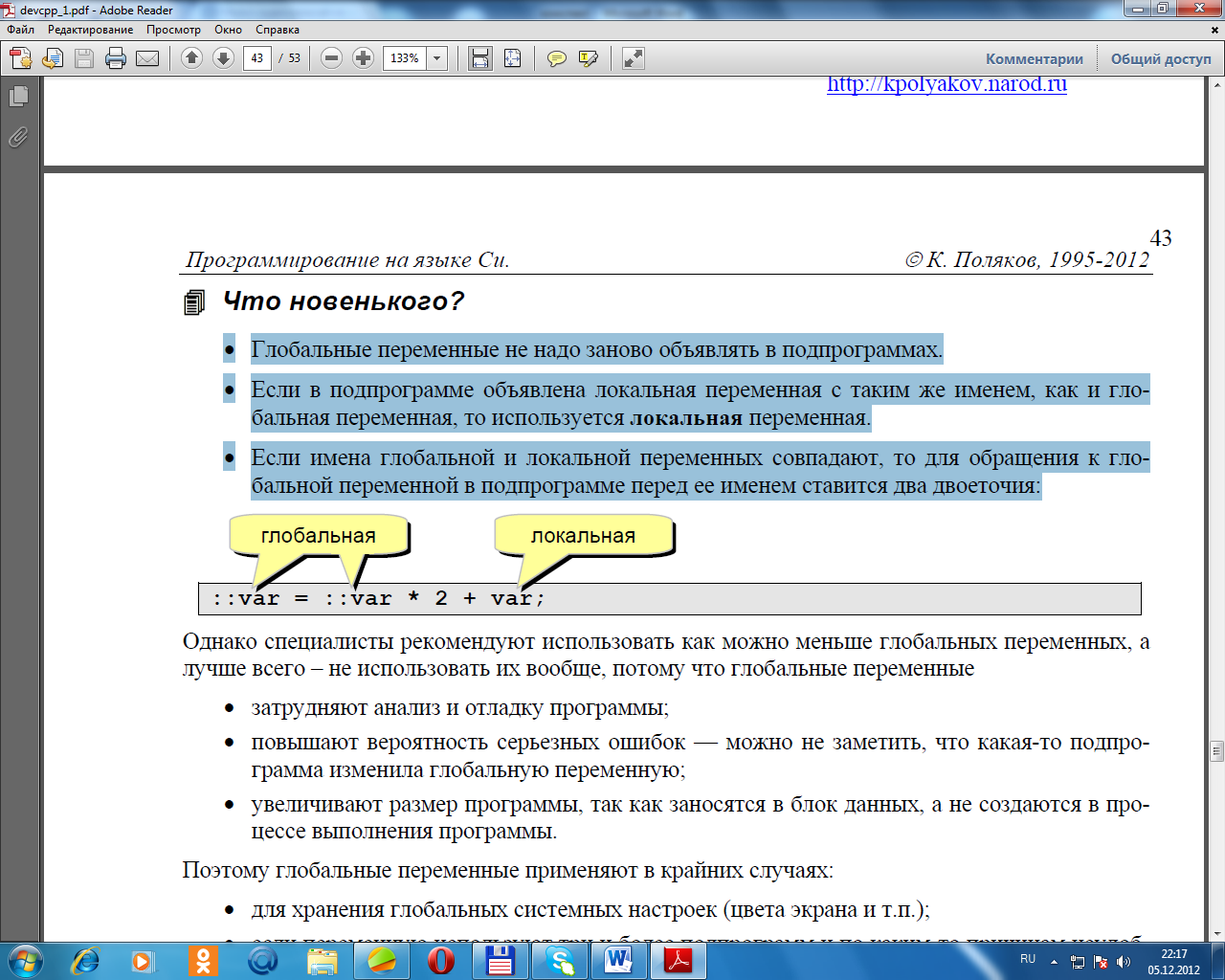
Task: Open the Action Center flag tray icon
Action: point(1101,962)
